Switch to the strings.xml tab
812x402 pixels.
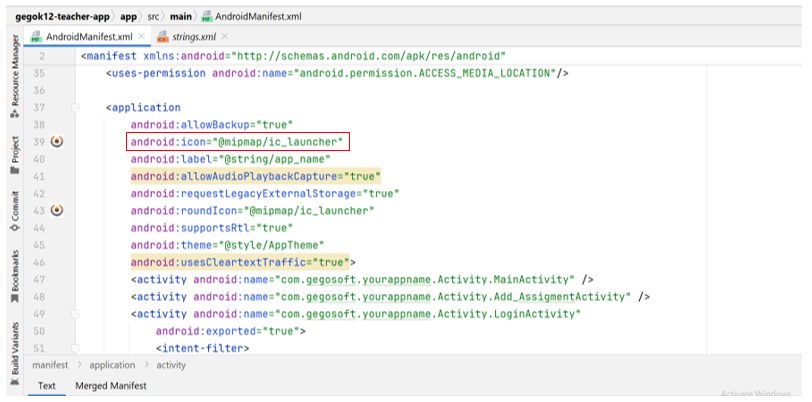point(194,37)
